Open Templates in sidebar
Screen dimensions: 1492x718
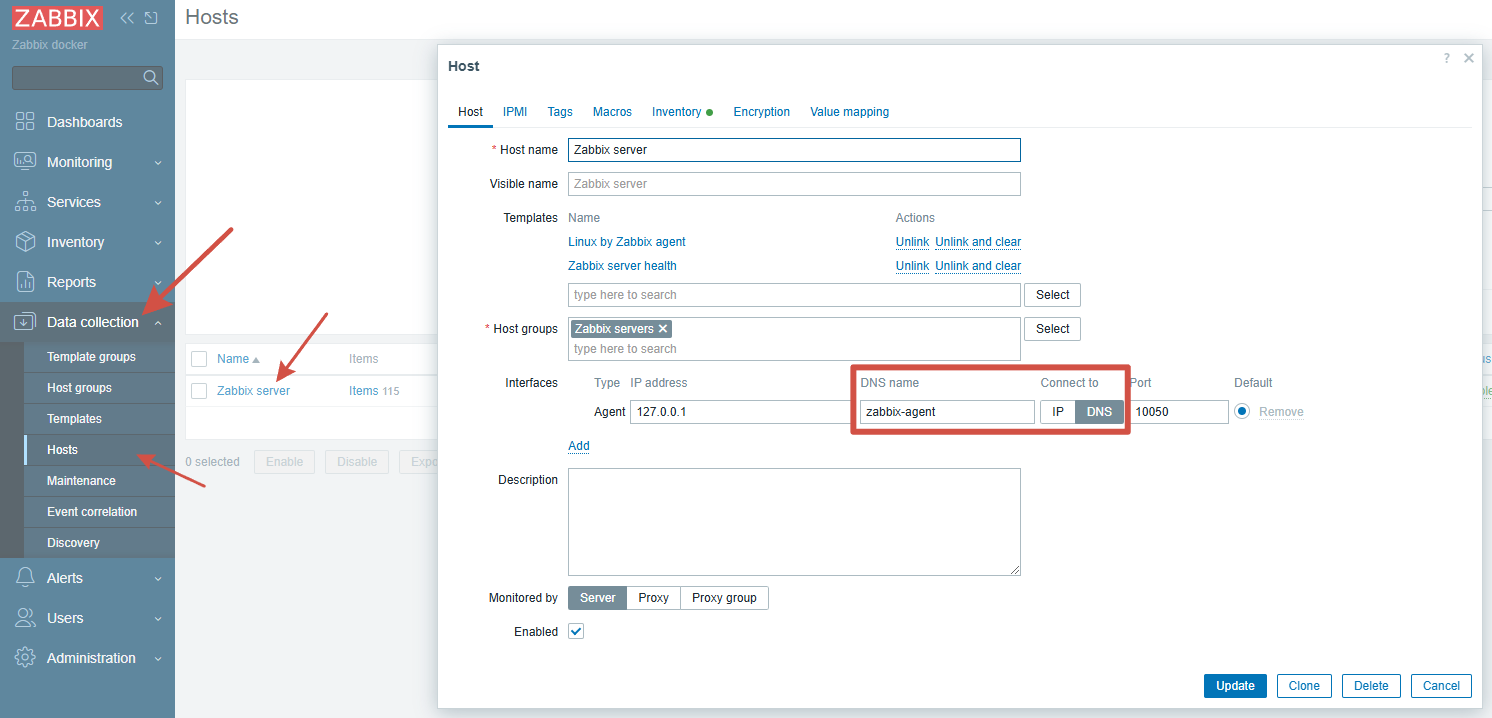(99, 419)
